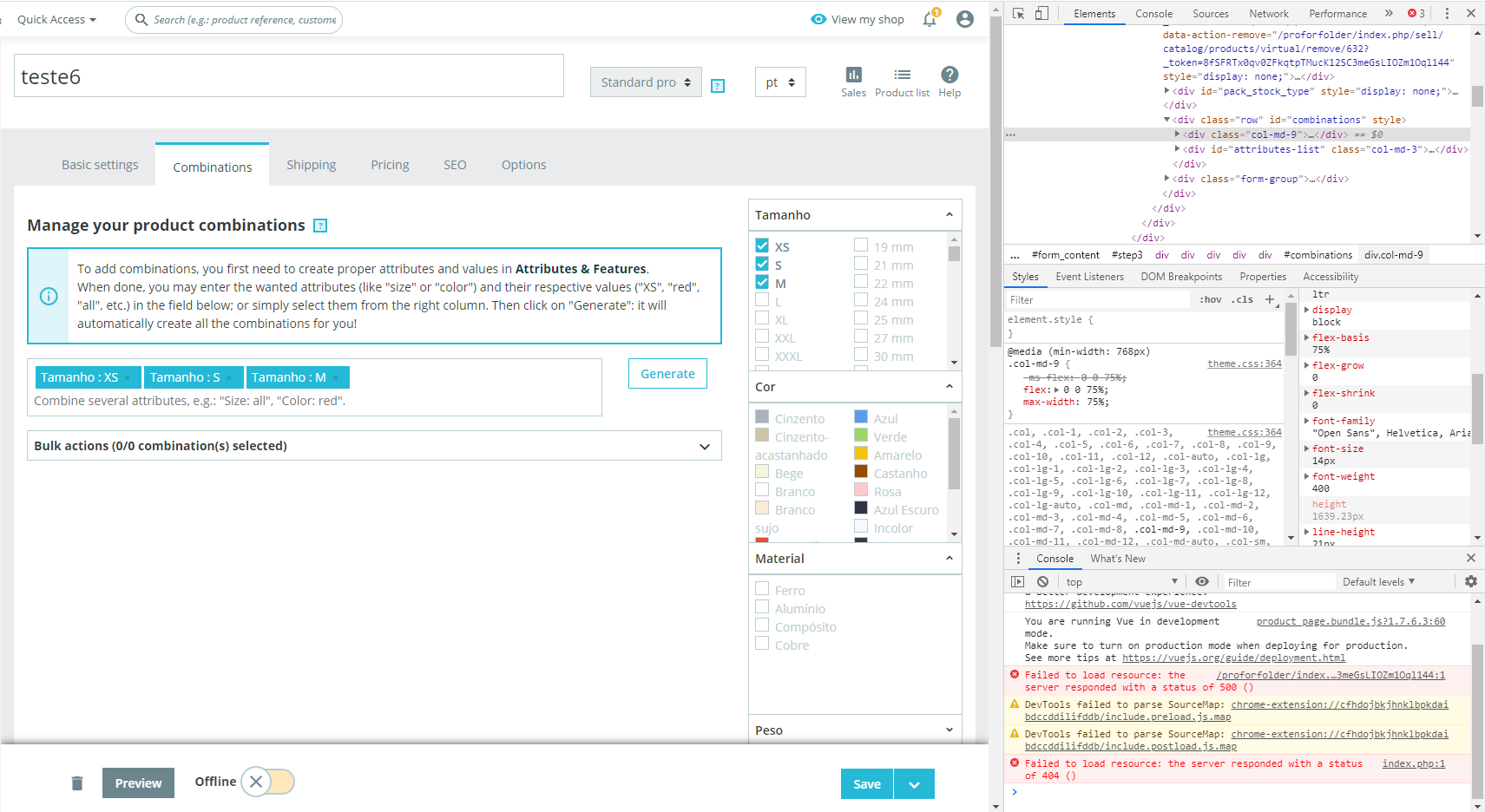This screenshot has width=1485, height=812.
Task: Click the magnifier icon in search box
Action: (141, 19)
